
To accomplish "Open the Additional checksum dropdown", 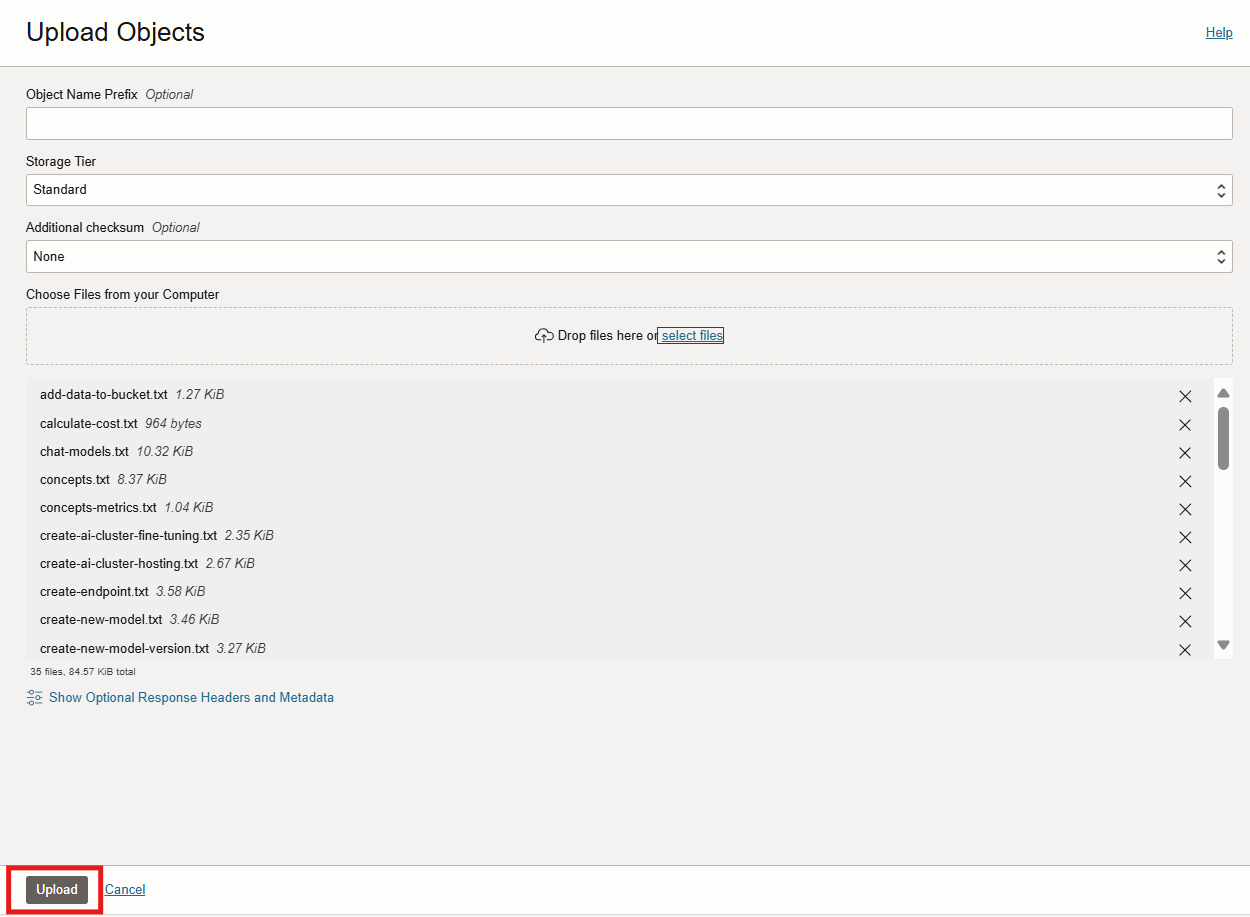I will pyautogui.click(x=628, y=257).
